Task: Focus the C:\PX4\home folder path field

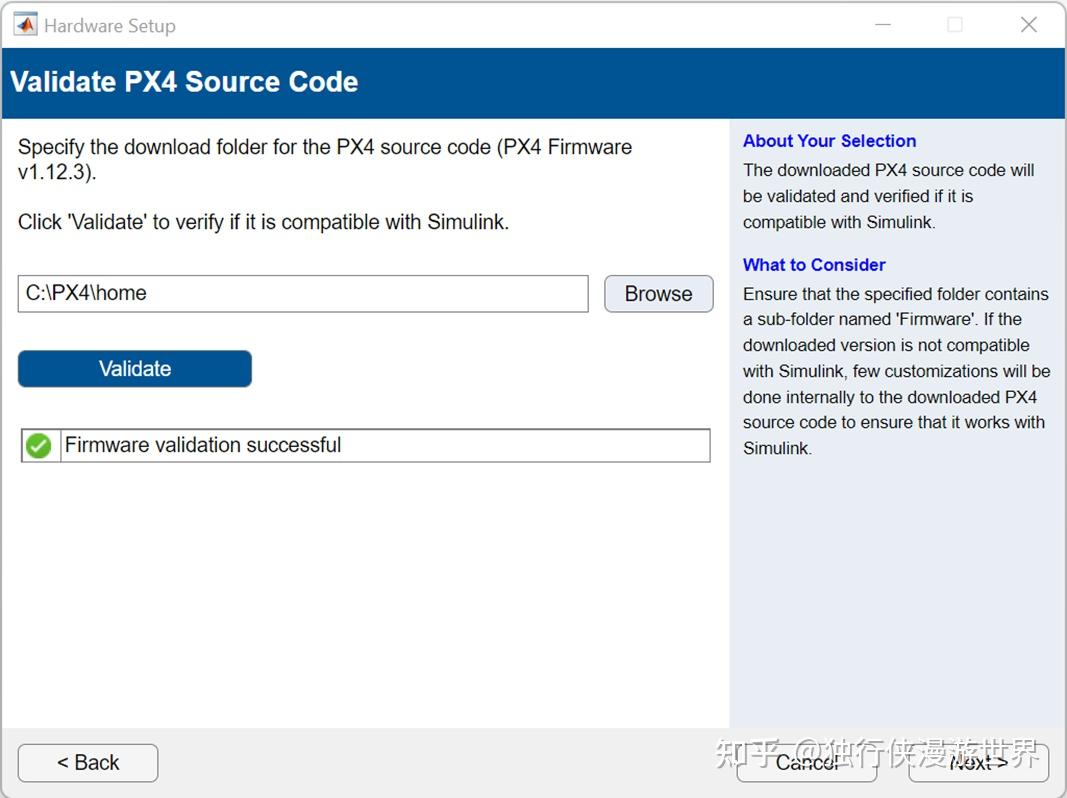Action: 303,294
